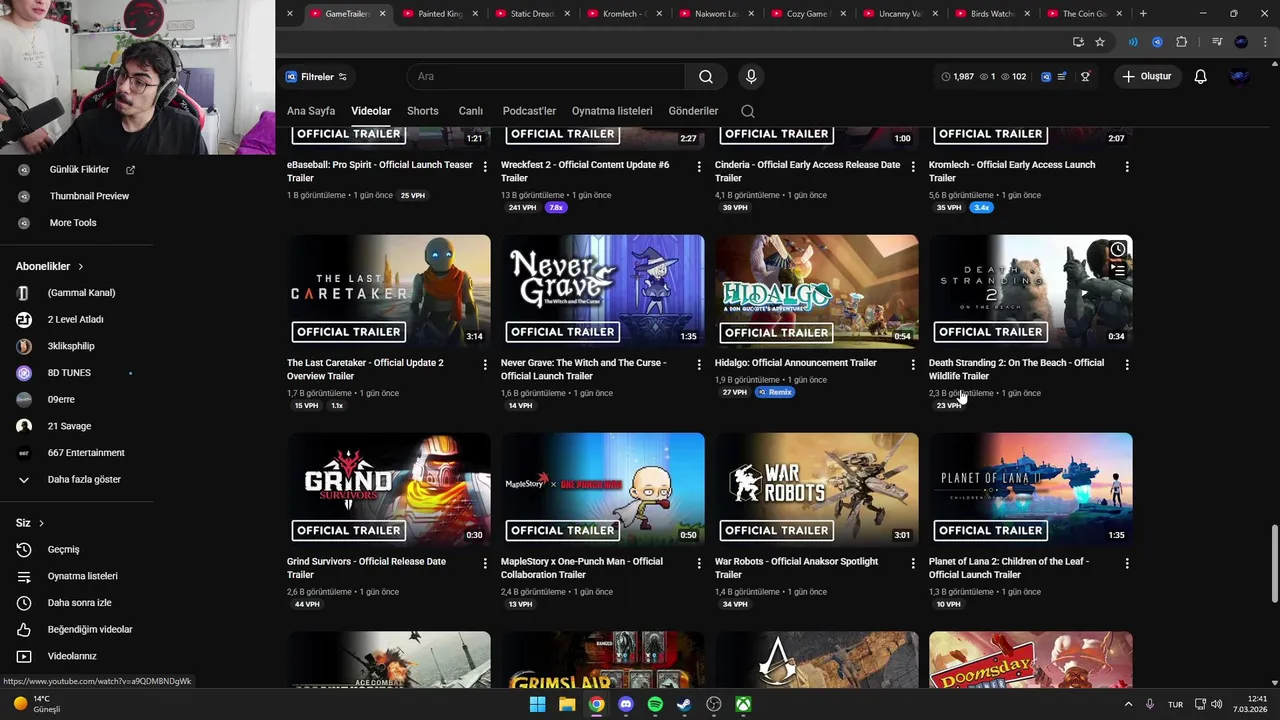1280x720 pixels.
Task: Open Steam from the taskbar
Action: click(684, 704)
